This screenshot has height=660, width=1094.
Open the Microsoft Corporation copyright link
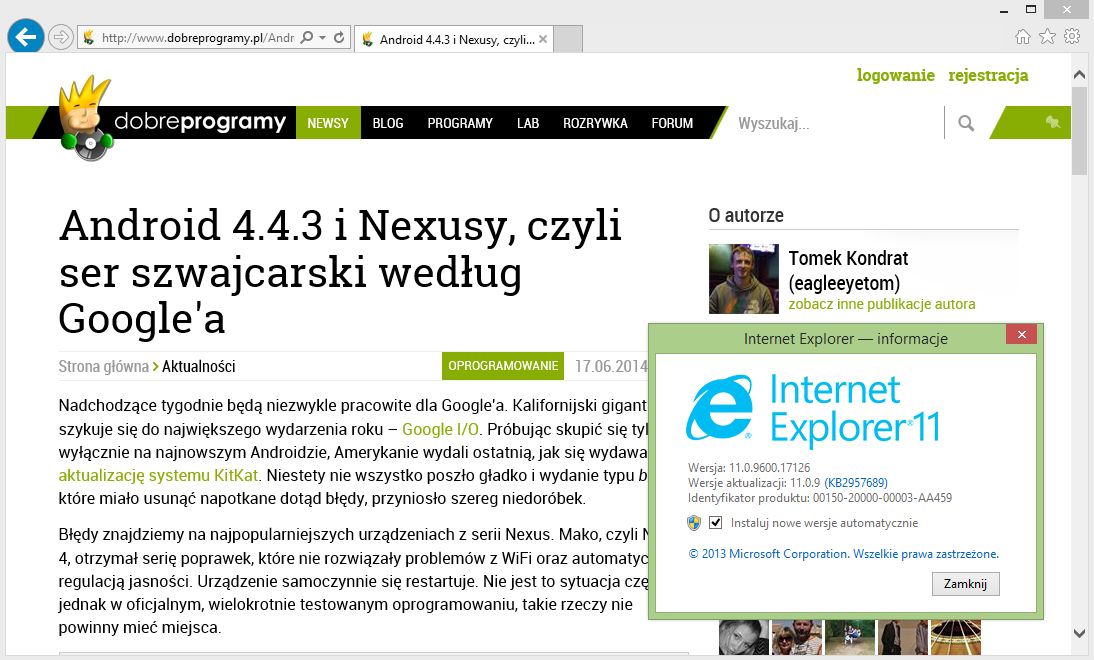(x=844, y=554)
